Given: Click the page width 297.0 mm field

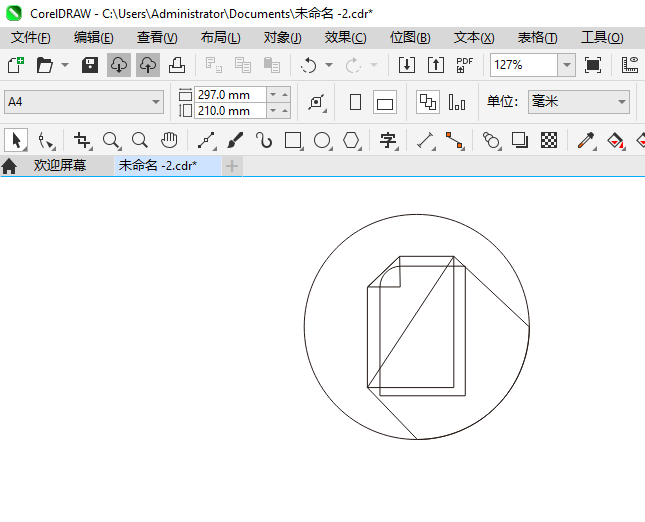Looking at the screenshot, I should click(x=230, y=95).
